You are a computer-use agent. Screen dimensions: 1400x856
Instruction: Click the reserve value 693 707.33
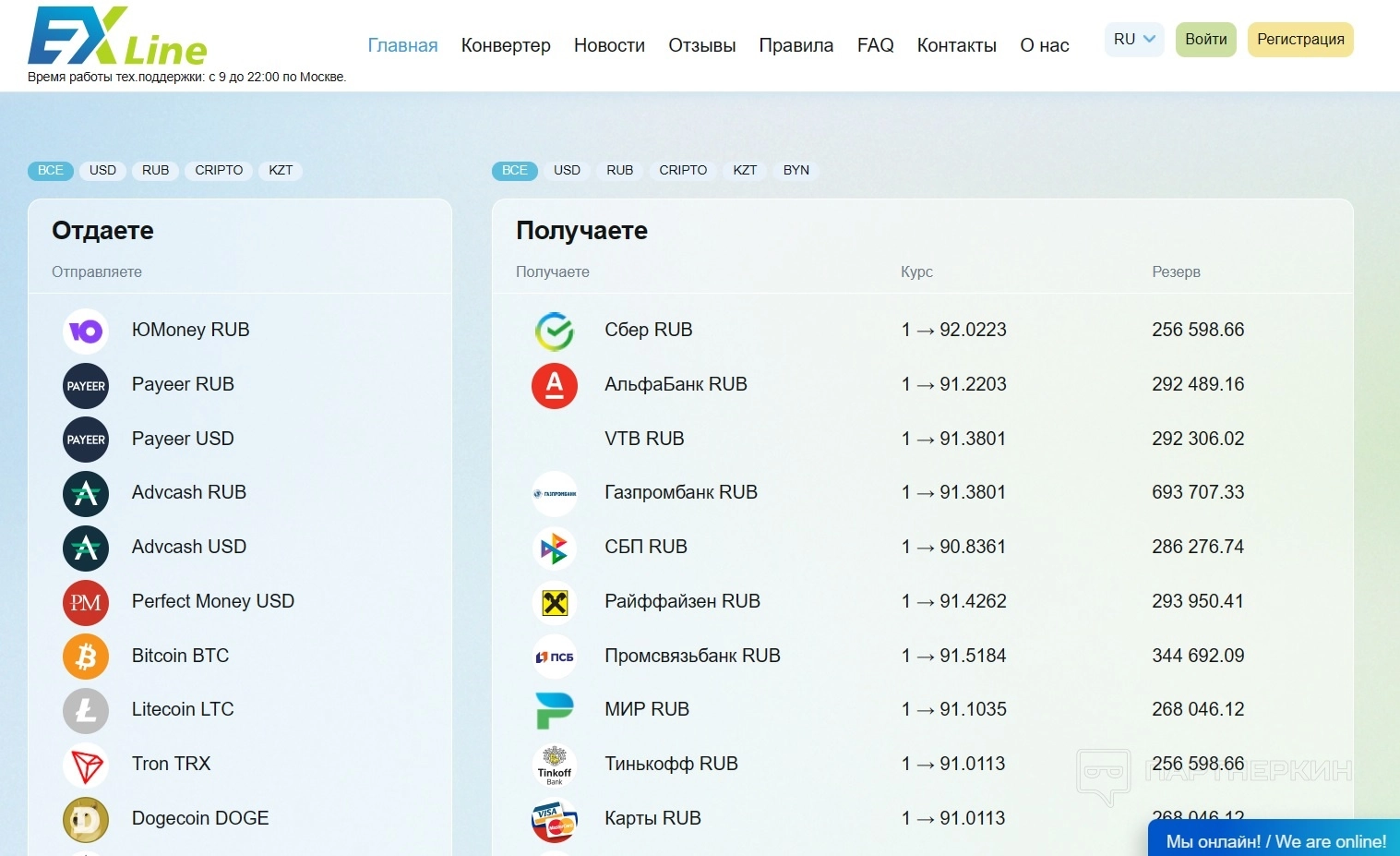pos(1198,492)
